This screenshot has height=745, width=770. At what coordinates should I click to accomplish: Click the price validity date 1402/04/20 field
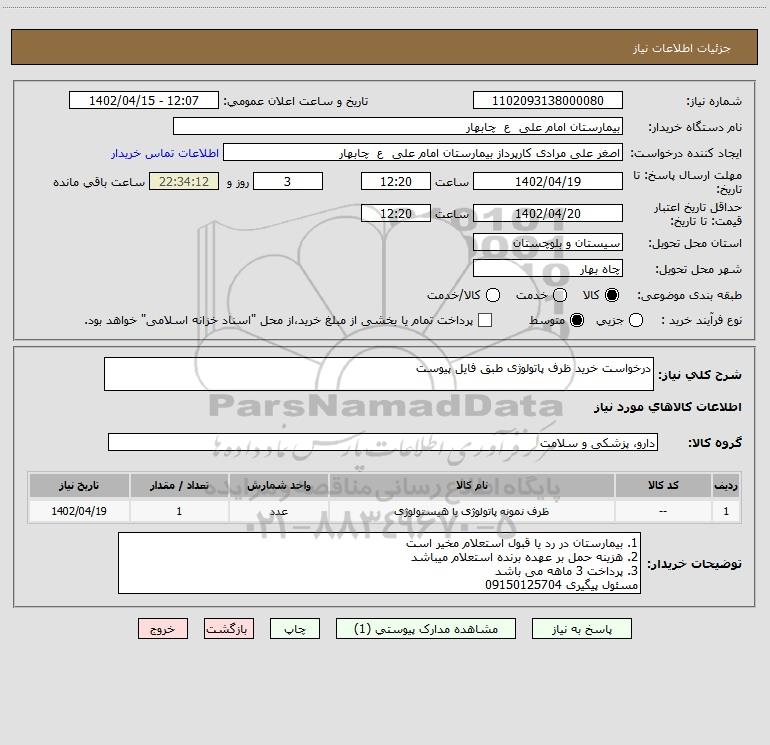(548, 213)
